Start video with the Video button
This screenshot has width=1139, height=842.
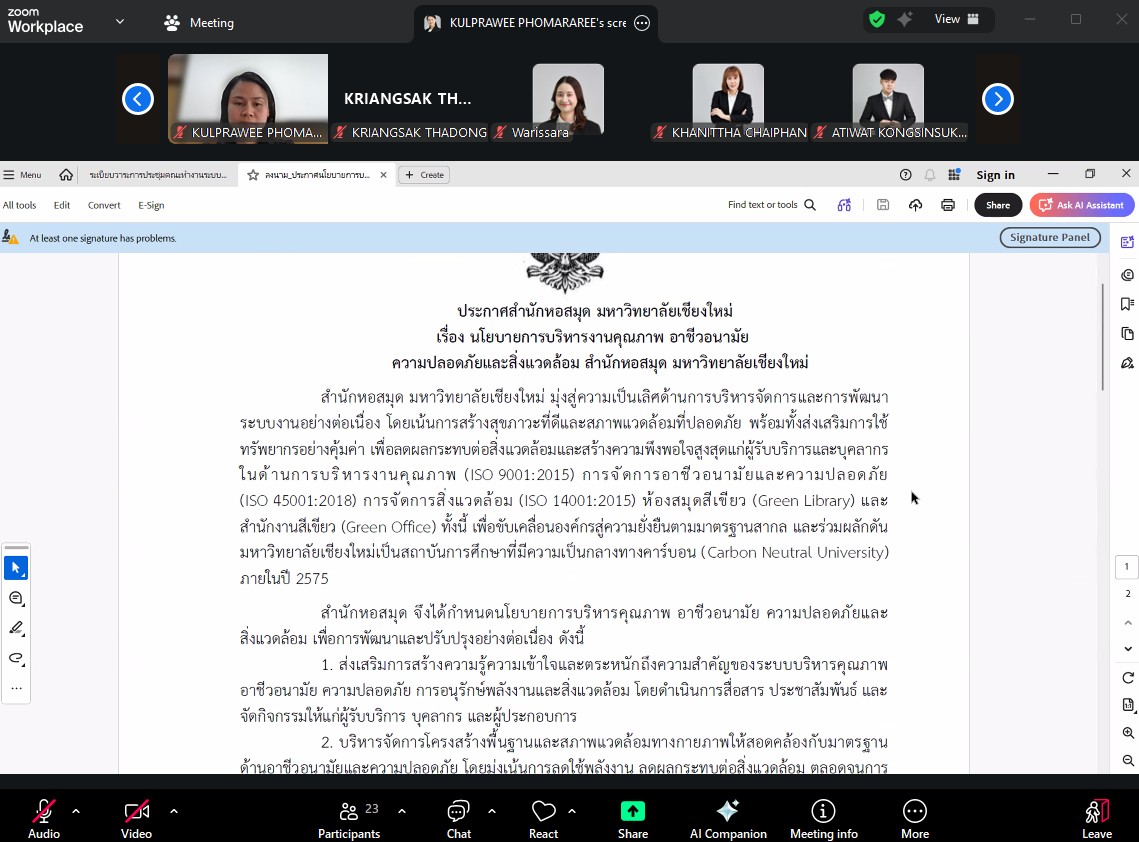136,818
